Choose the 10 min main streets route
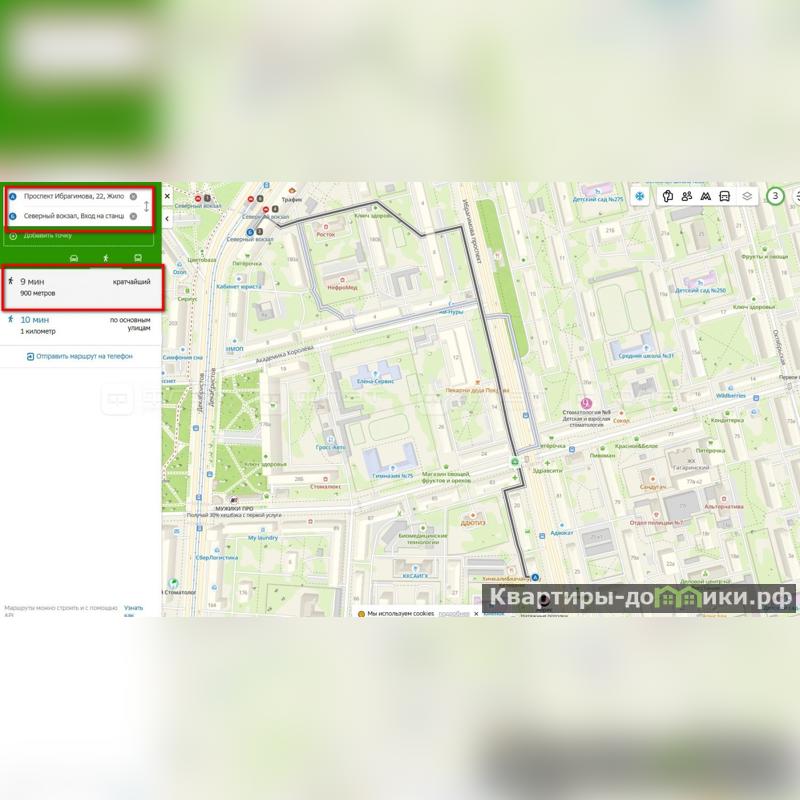 80,324
